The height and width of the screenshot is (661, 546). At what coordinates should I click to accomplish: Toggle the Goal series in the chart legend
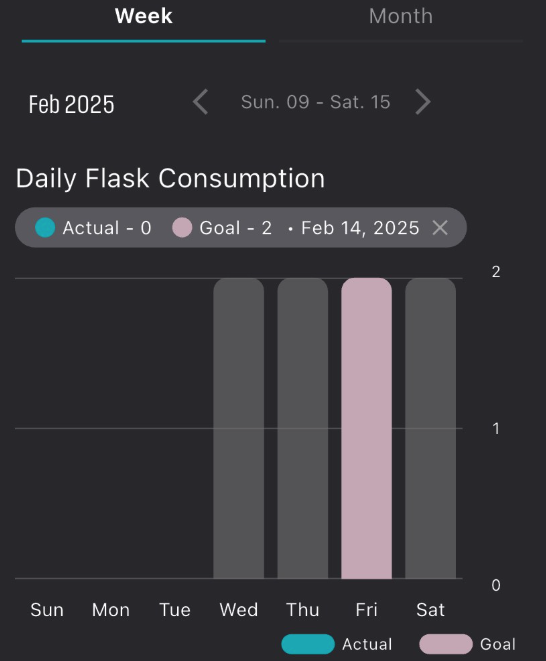point(468,644)
